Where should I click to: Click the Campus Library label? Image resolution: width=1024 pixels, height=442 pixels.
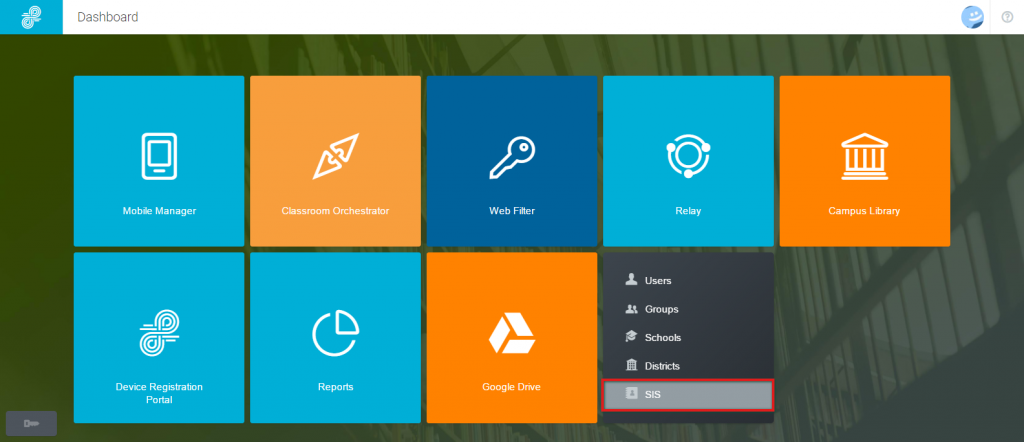864,211
